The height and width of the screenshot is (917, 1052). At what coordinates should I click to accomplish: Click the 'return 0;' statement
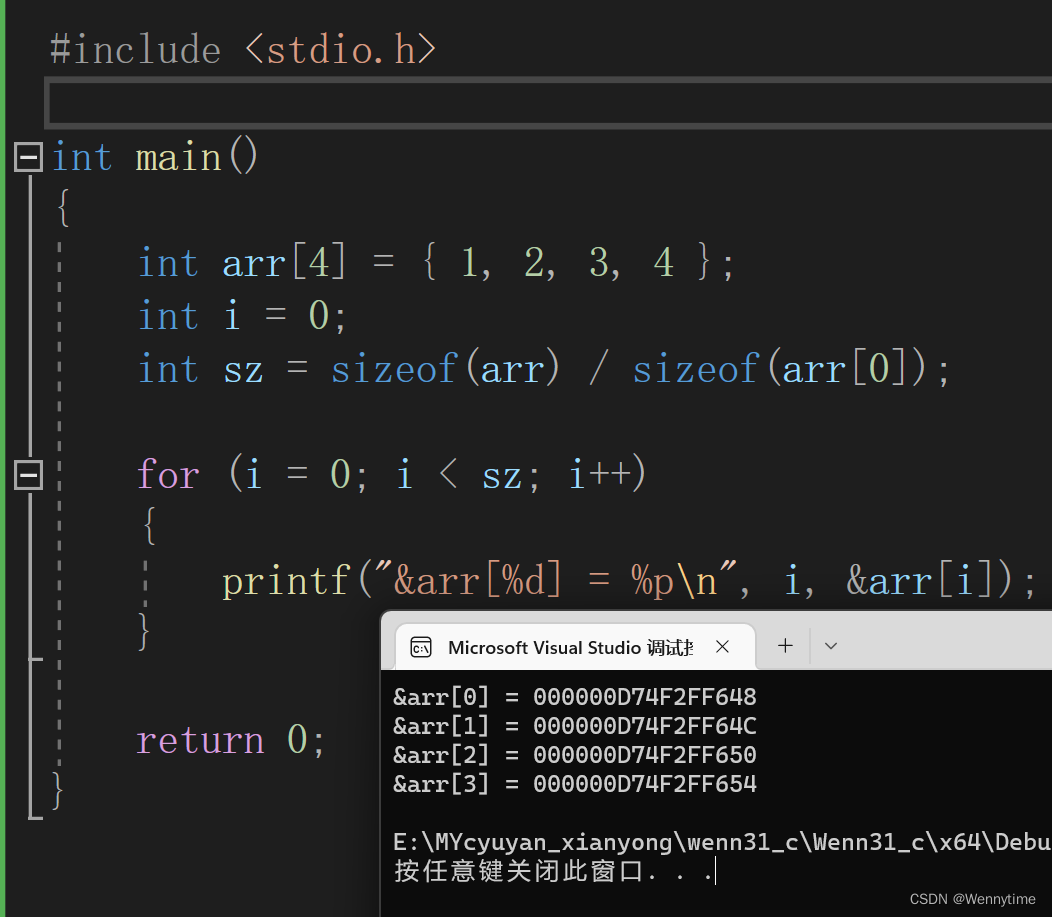231,740
